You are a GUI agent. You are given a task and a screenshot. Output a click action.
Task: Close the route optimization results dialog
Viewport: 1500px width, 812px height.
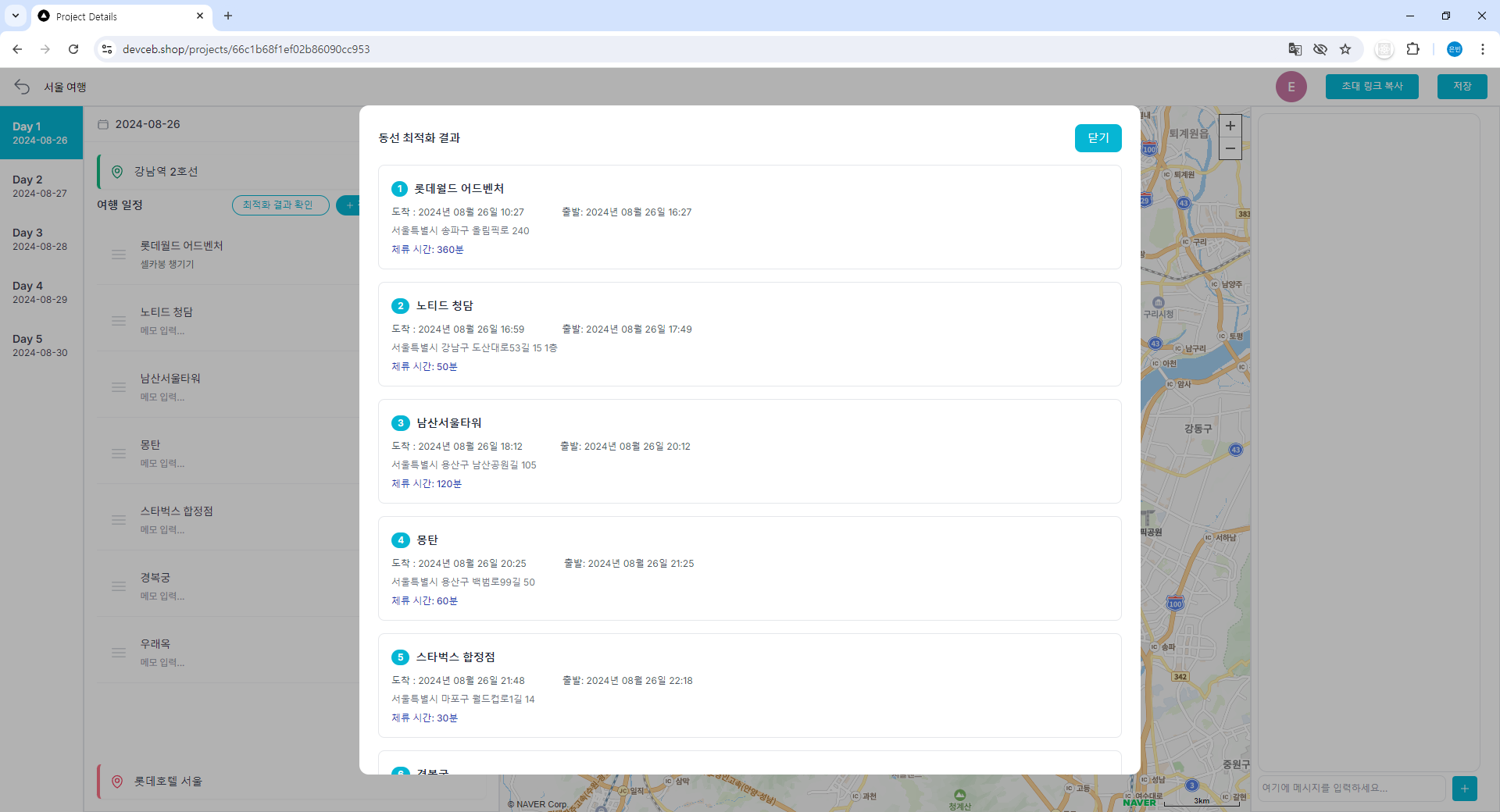(1098, 138)
